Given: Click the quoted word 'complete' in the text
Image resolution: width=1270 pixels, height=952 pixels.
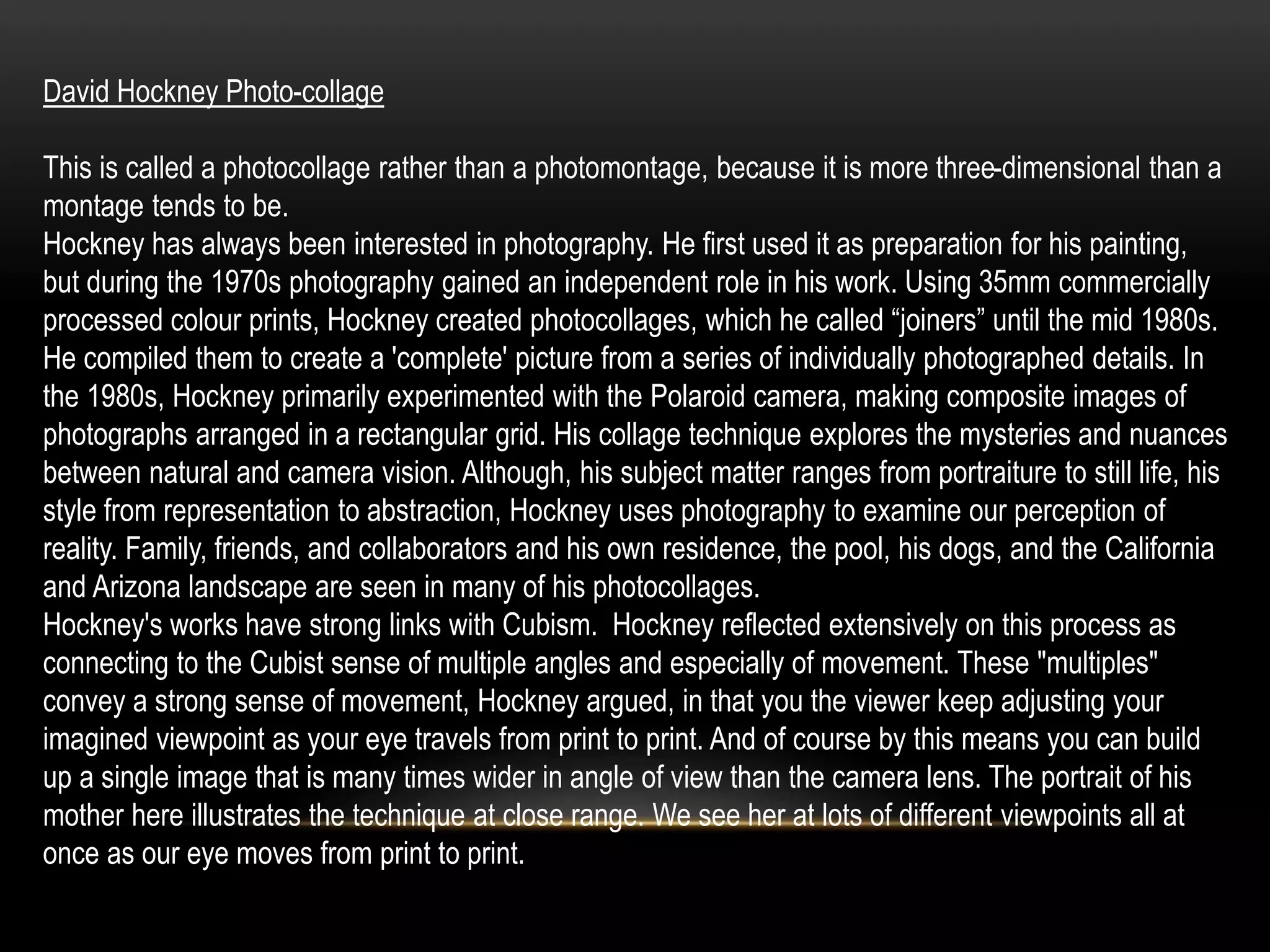Looking at the screenshot, I should point(452,359).
